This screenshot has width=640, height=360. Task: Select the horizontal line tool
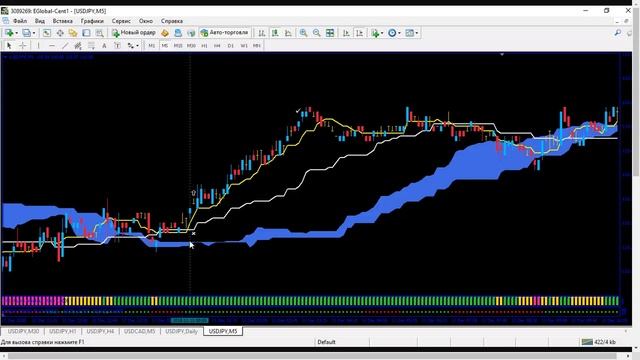click(x=51, y=46)
